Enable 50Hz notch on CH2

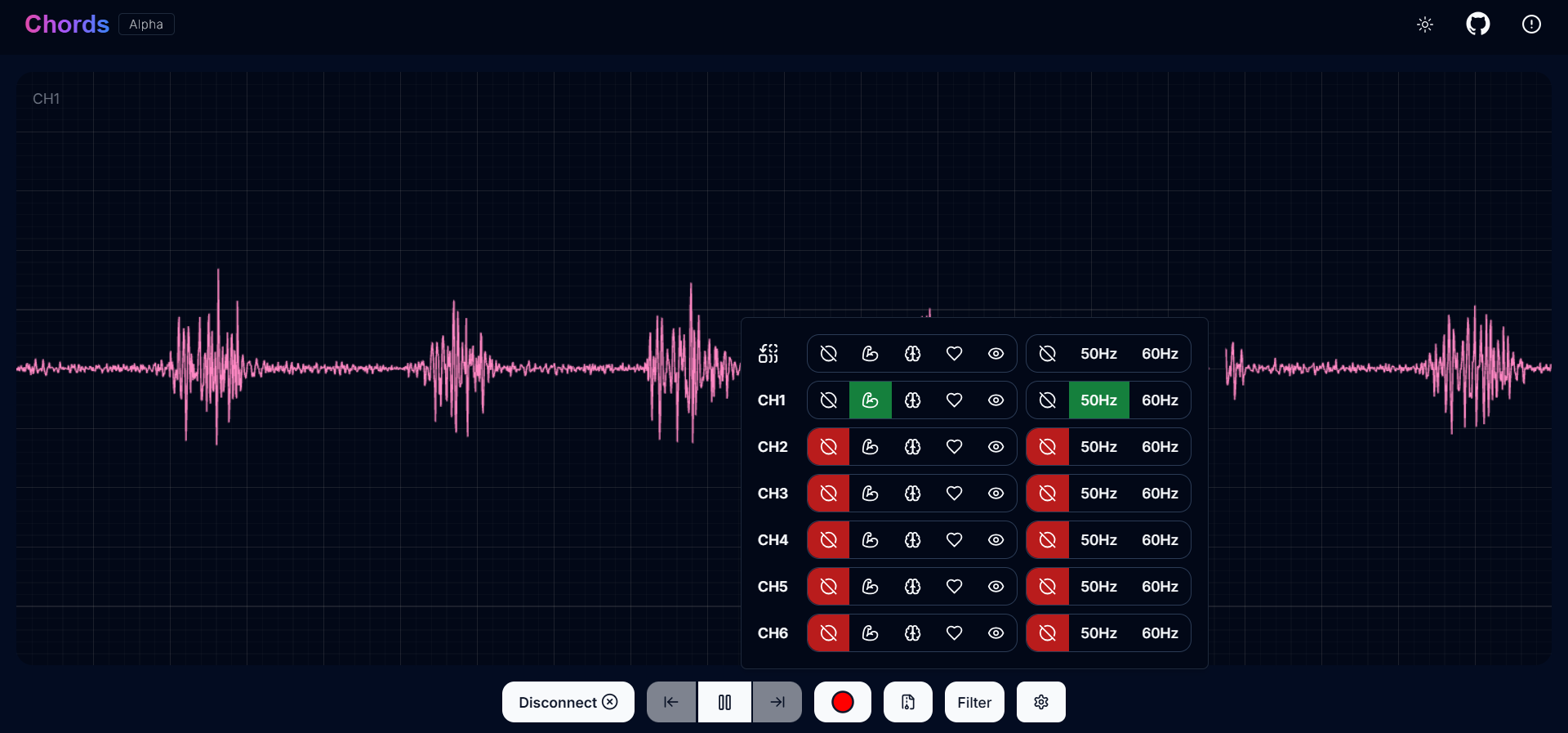point(1099,447)
